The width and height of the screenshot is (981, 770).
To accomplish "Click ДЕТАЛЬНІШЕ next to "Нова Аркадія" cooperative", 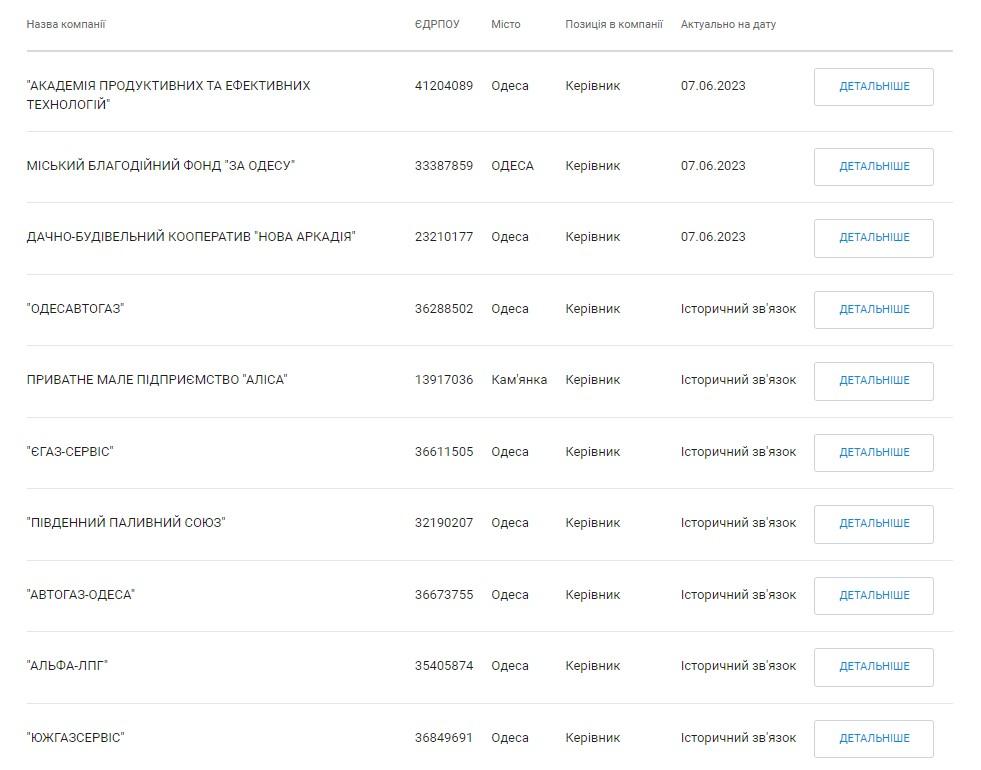I will point(873,238).
